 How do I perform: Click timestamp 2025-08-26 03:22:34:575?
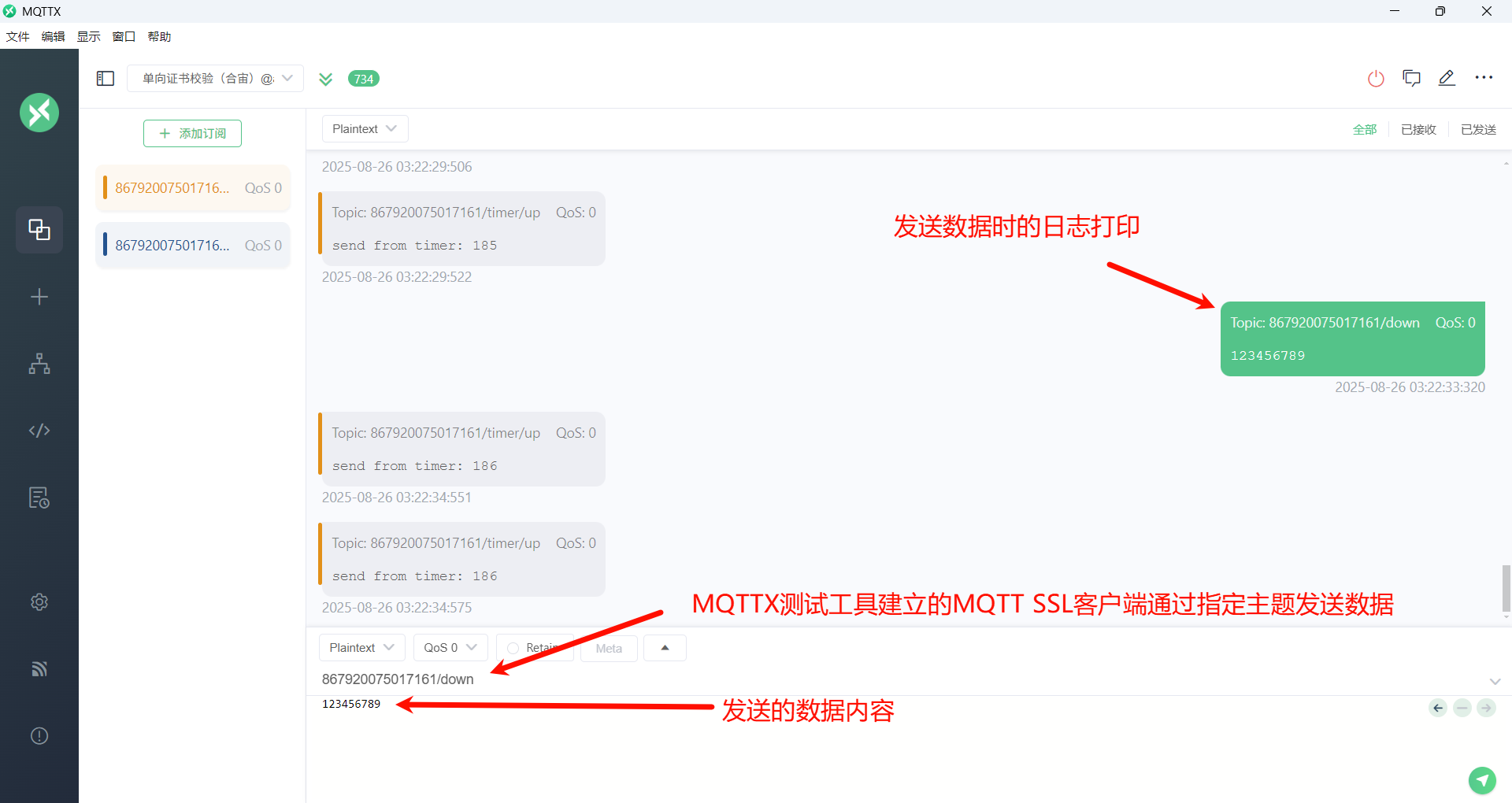(396, 608)
